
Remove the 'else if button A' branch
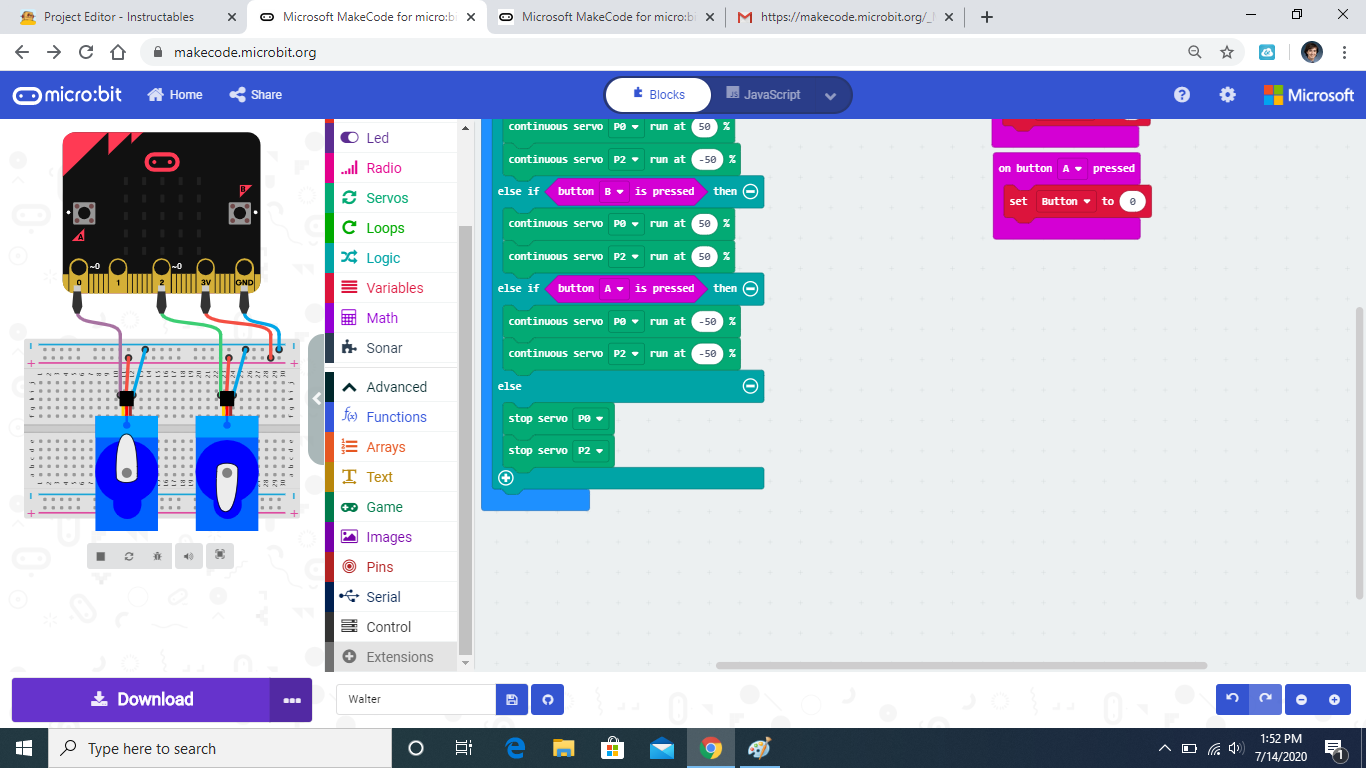[x=750, y=288]
